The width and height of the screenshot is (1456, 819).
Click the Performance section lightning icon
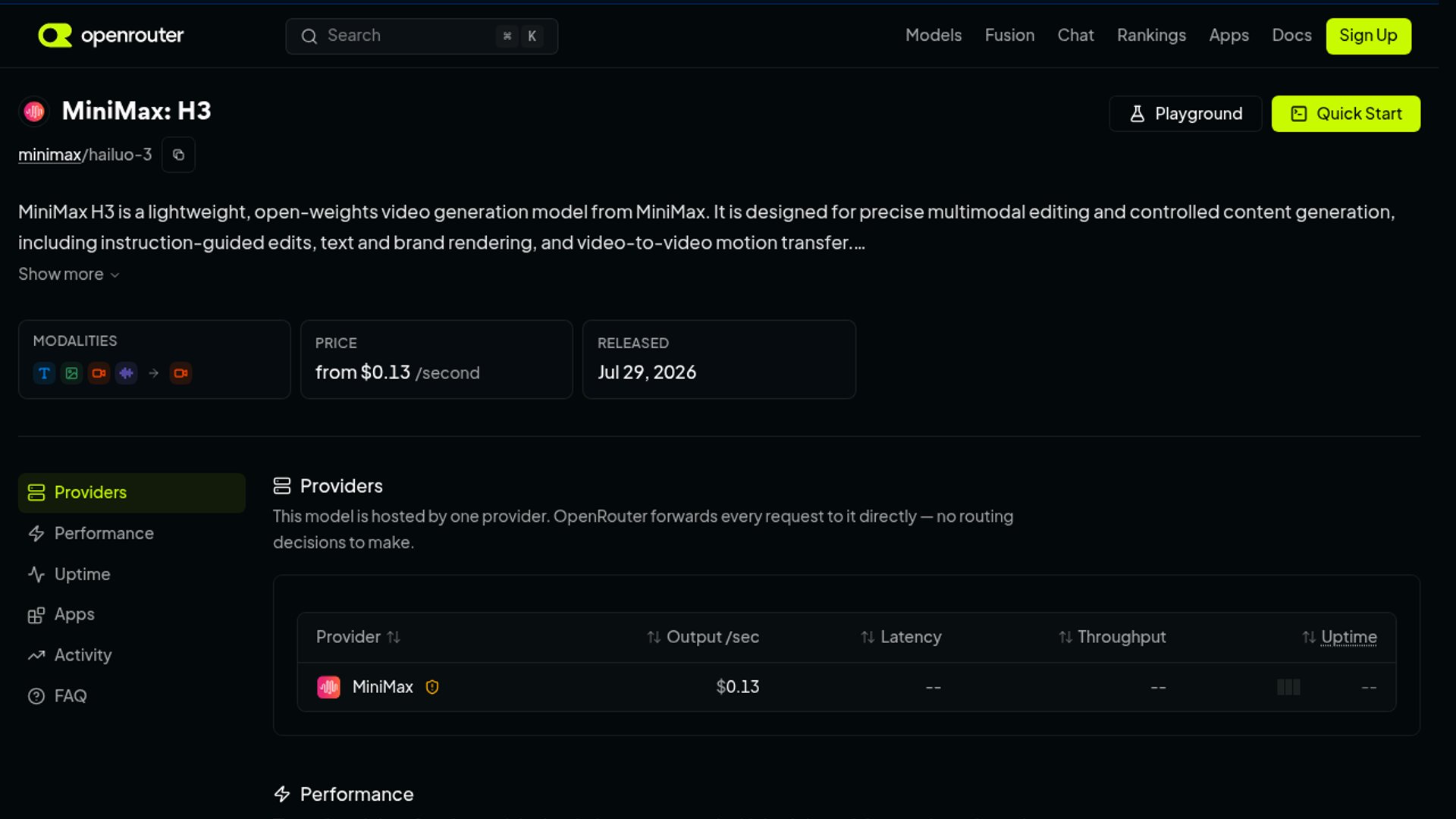(x=282, y=794)
